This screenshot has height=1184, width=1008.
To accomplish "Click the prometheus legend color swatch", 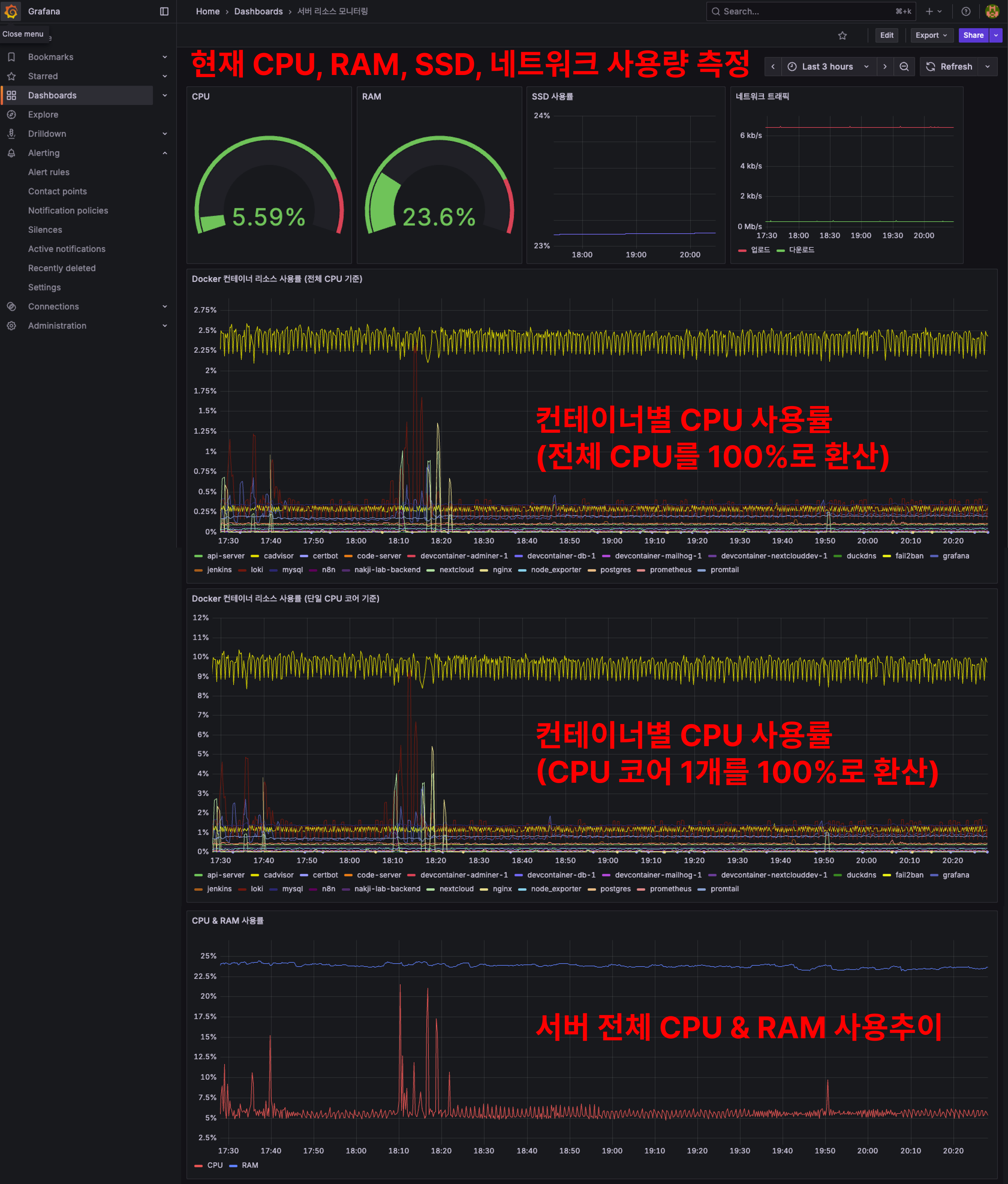I will [x=641, y=570].
